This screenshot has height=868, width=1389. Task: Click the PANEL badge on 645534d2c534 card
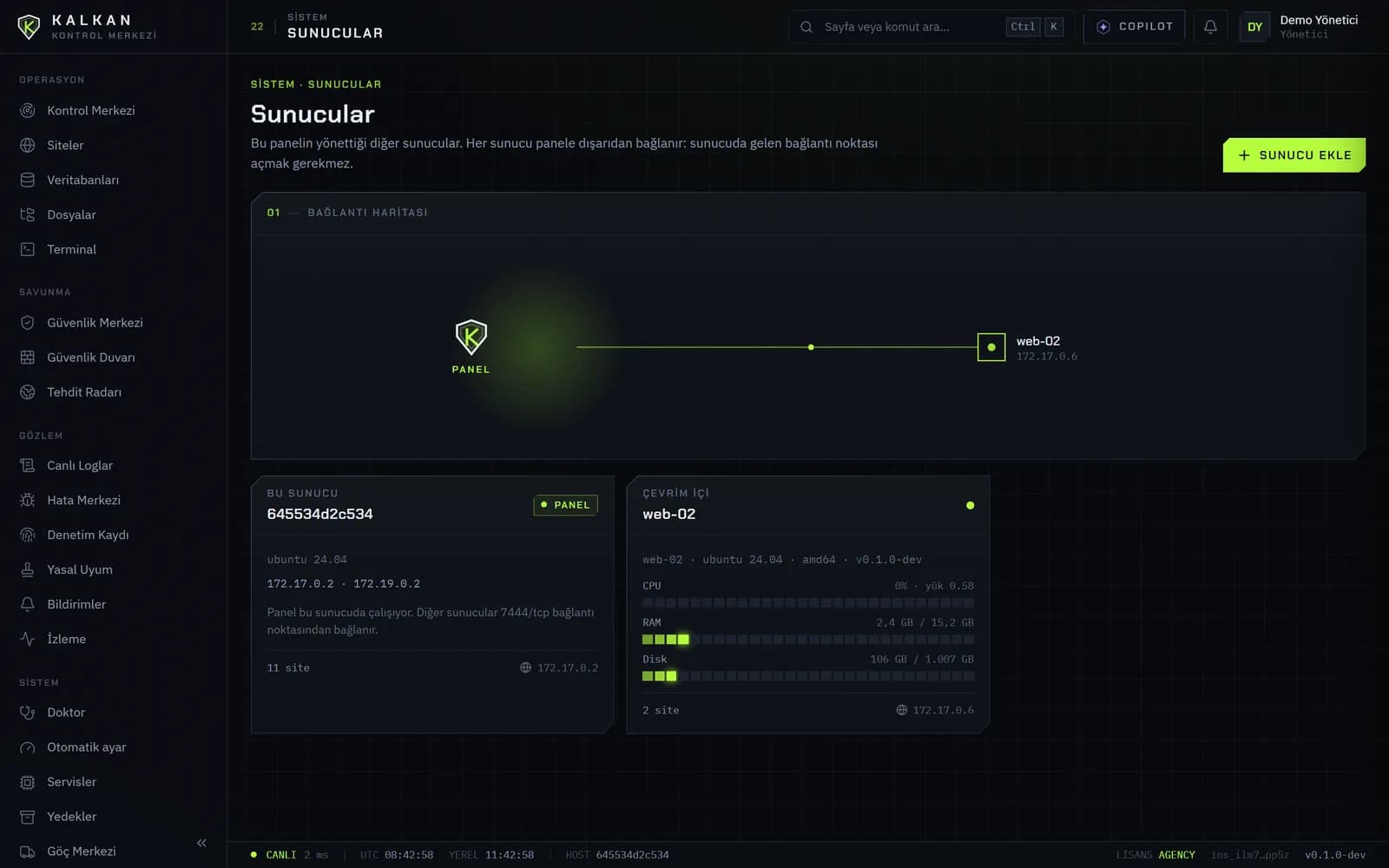pos(565,505)
